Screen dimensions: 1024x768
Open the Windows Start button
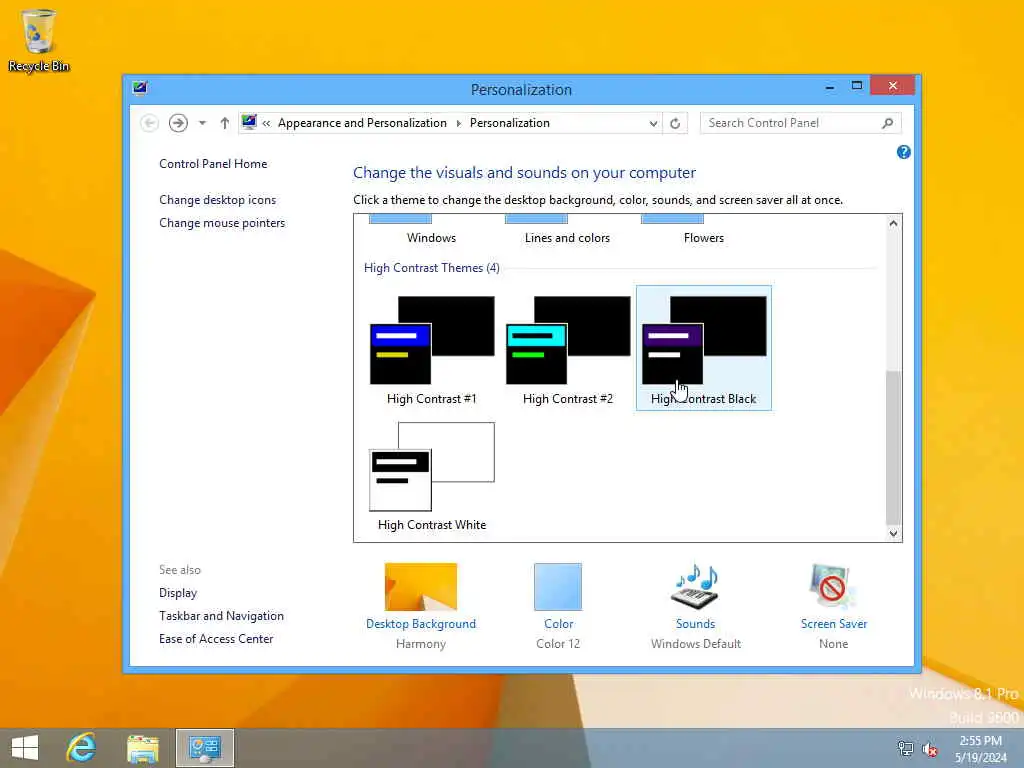(x=25, y=748)
